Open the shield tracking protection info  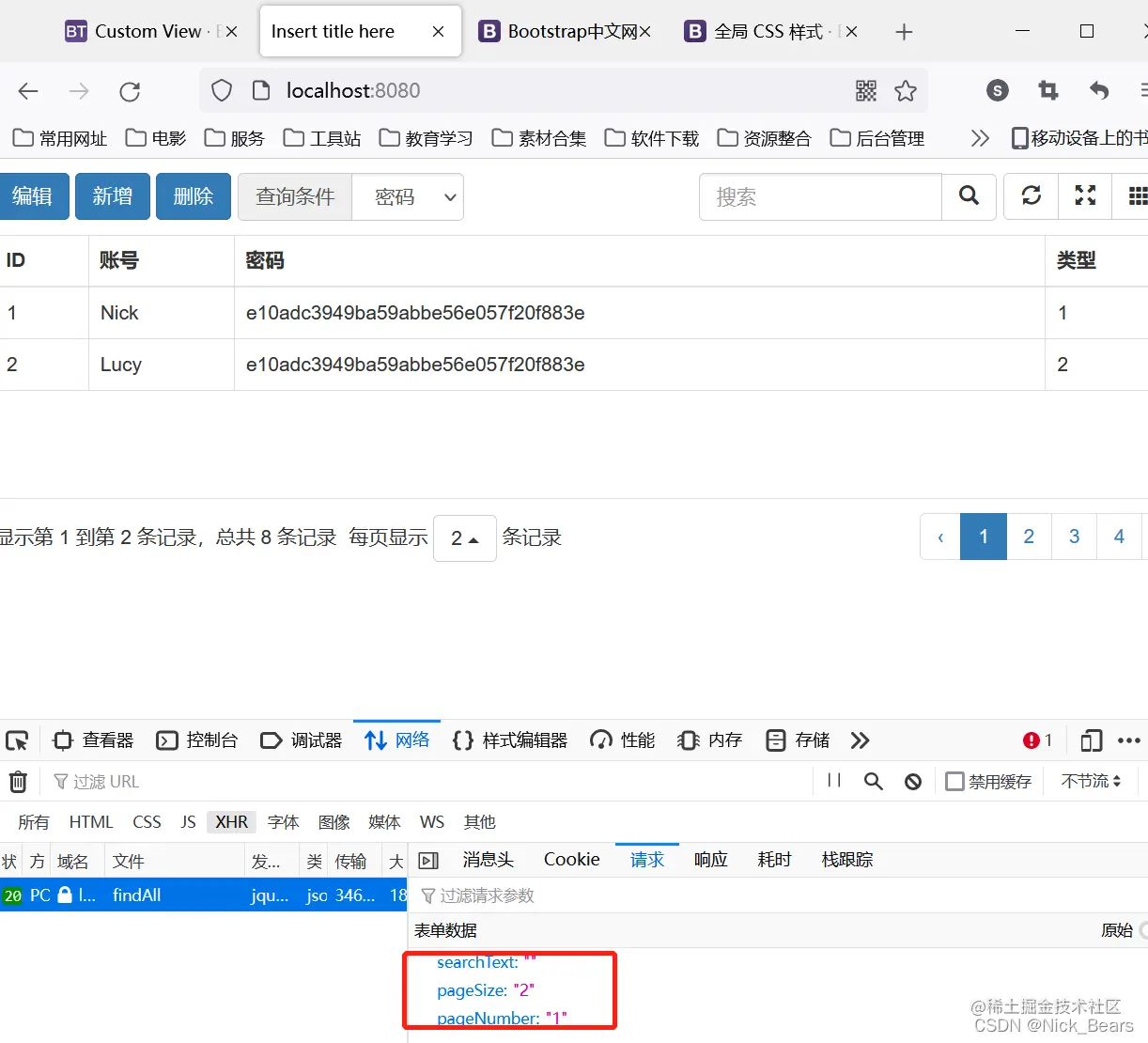[x=222, y=90]
